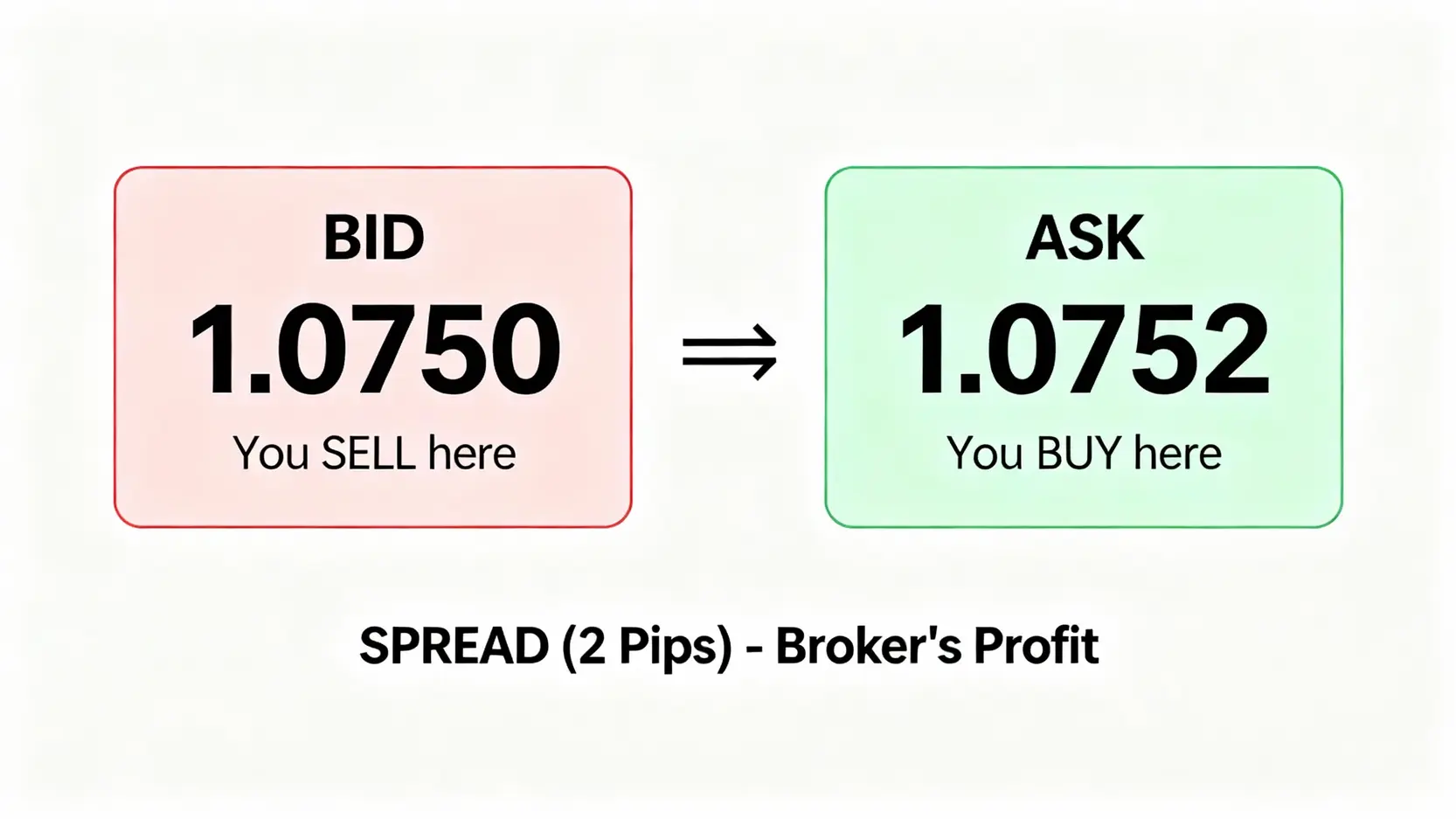Select the ASK heading text
This screenshot has width=1456, height=819.
[1085, 238]
